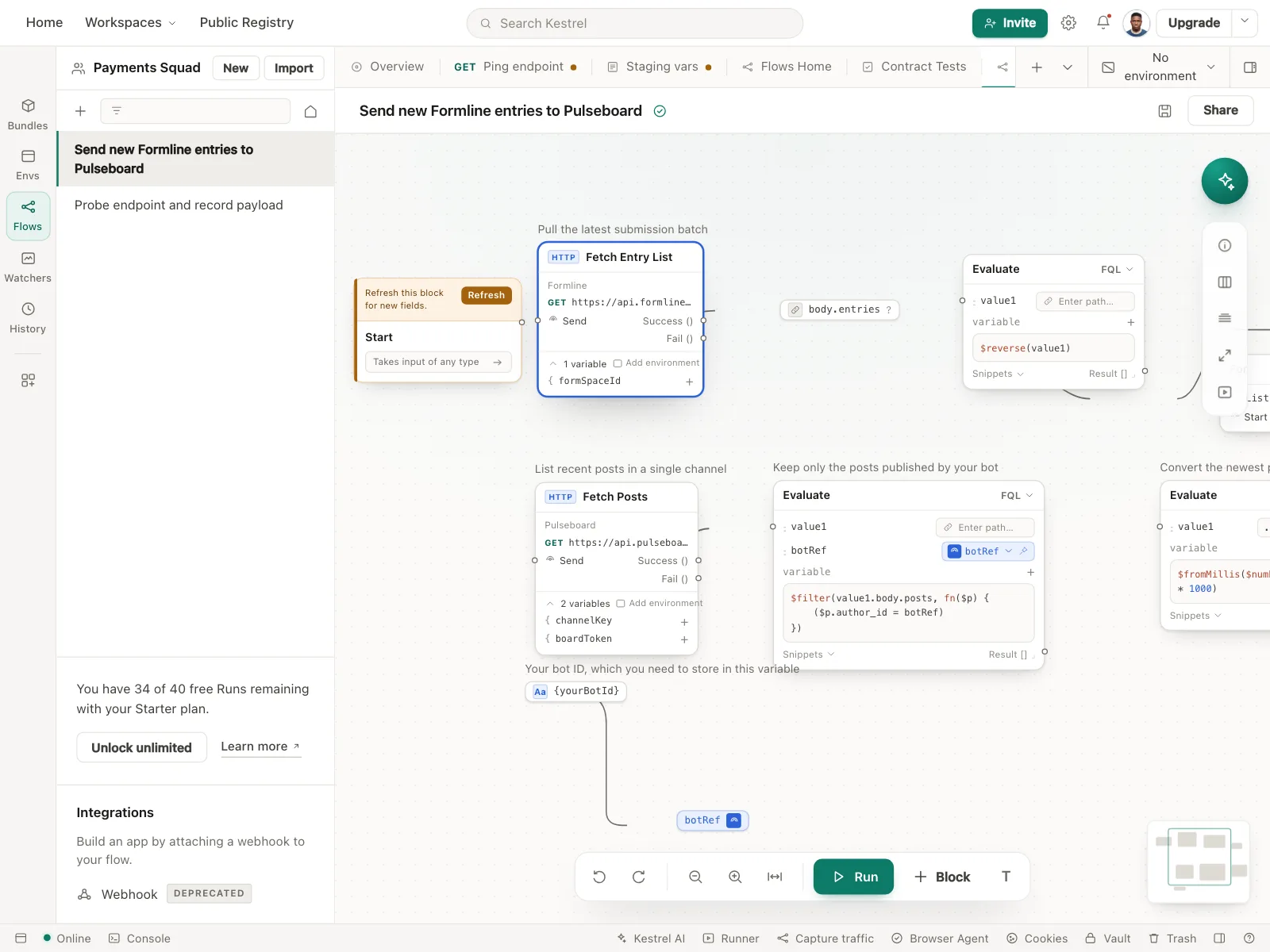Click the Invite button
This screenshot has width=1270, height=952.
[1010, 23]
